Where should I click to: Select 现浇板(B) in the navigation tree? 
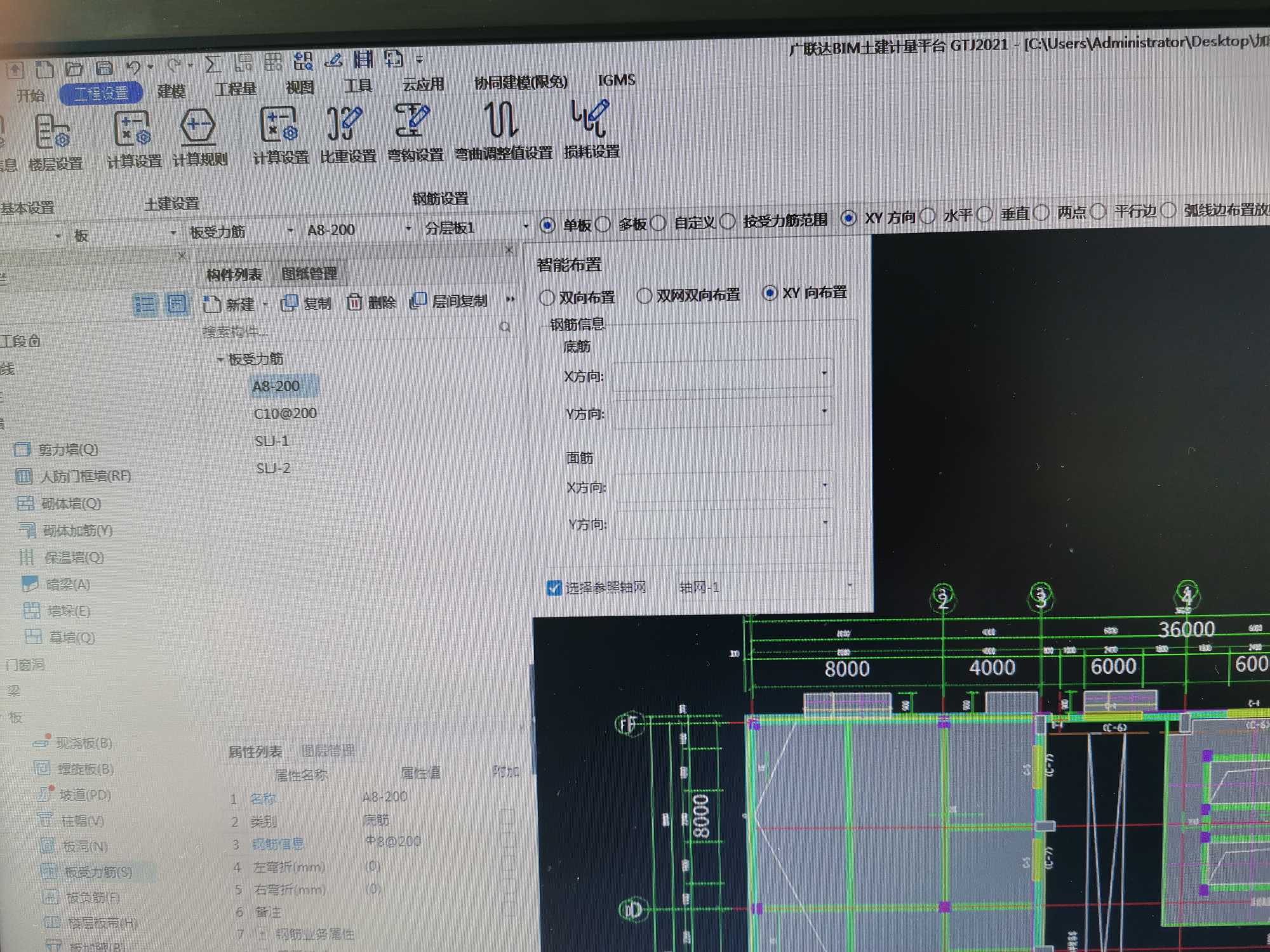(73, 743)
